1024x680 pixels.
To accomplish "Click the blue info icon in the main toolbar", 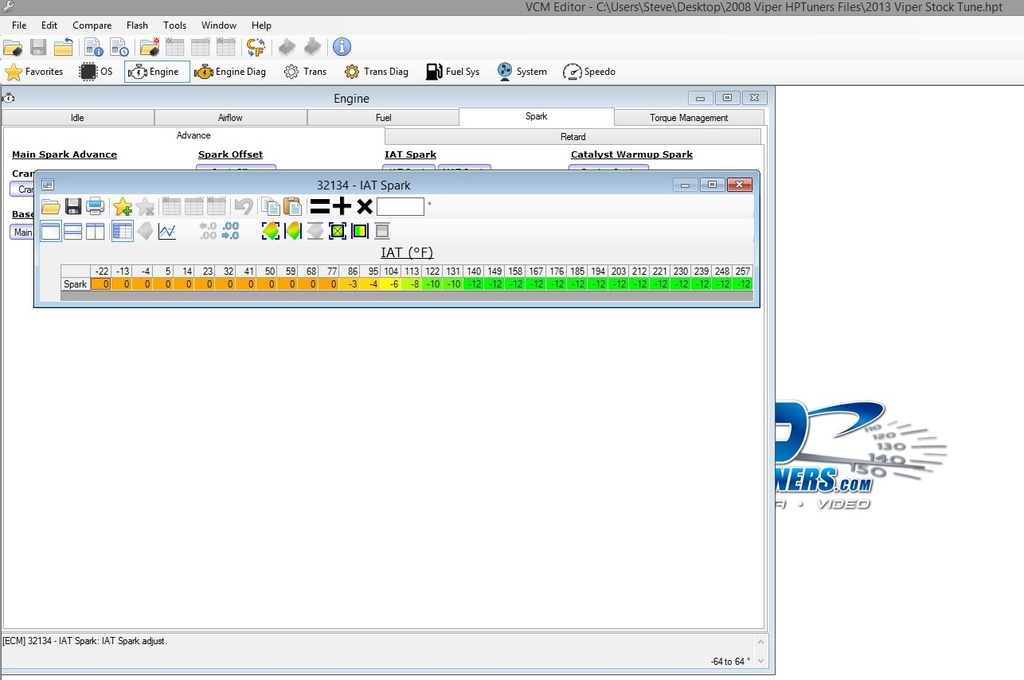I will click(x=342, y=47).
